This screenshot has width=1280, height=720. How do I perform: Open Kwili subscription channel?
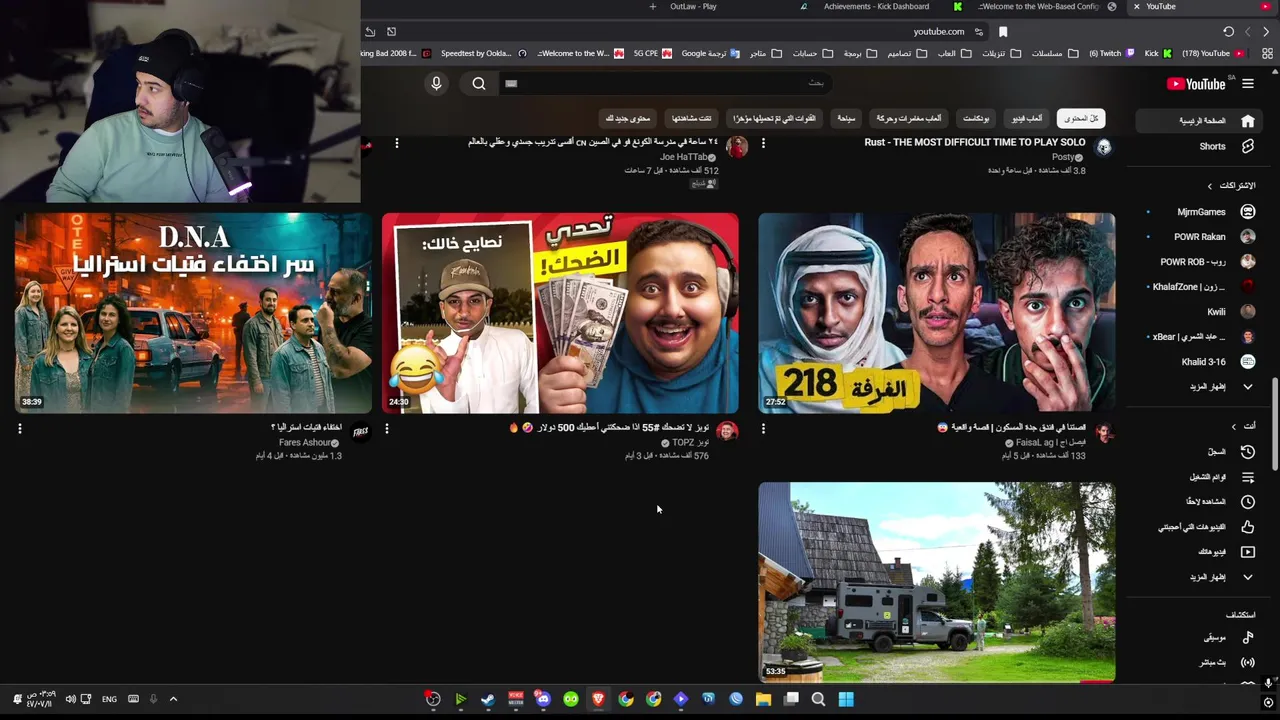(x=1215, y=312)
